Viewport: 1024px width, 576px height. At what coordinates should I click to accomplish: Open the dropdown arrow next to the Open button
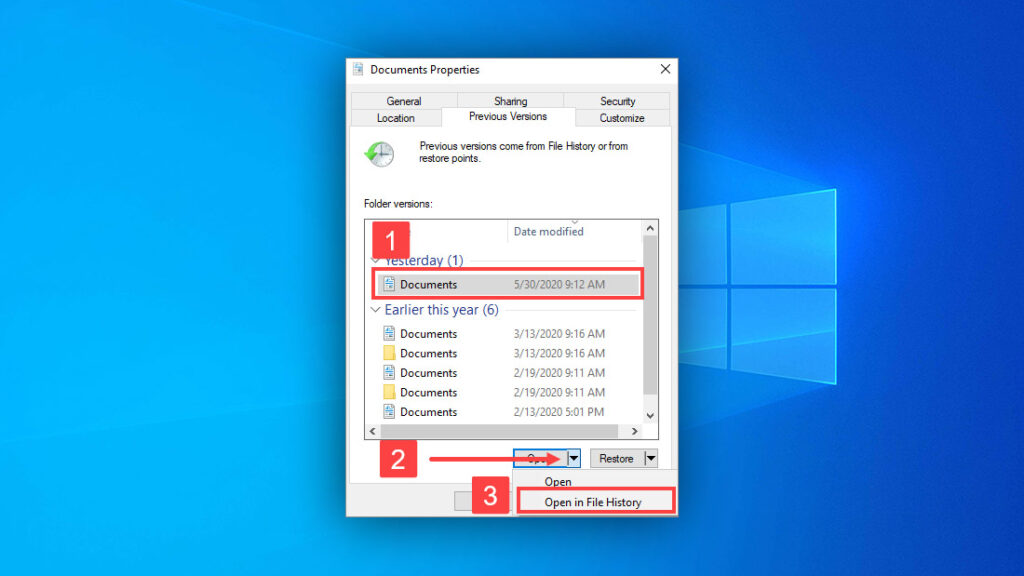tap(572, 457)
